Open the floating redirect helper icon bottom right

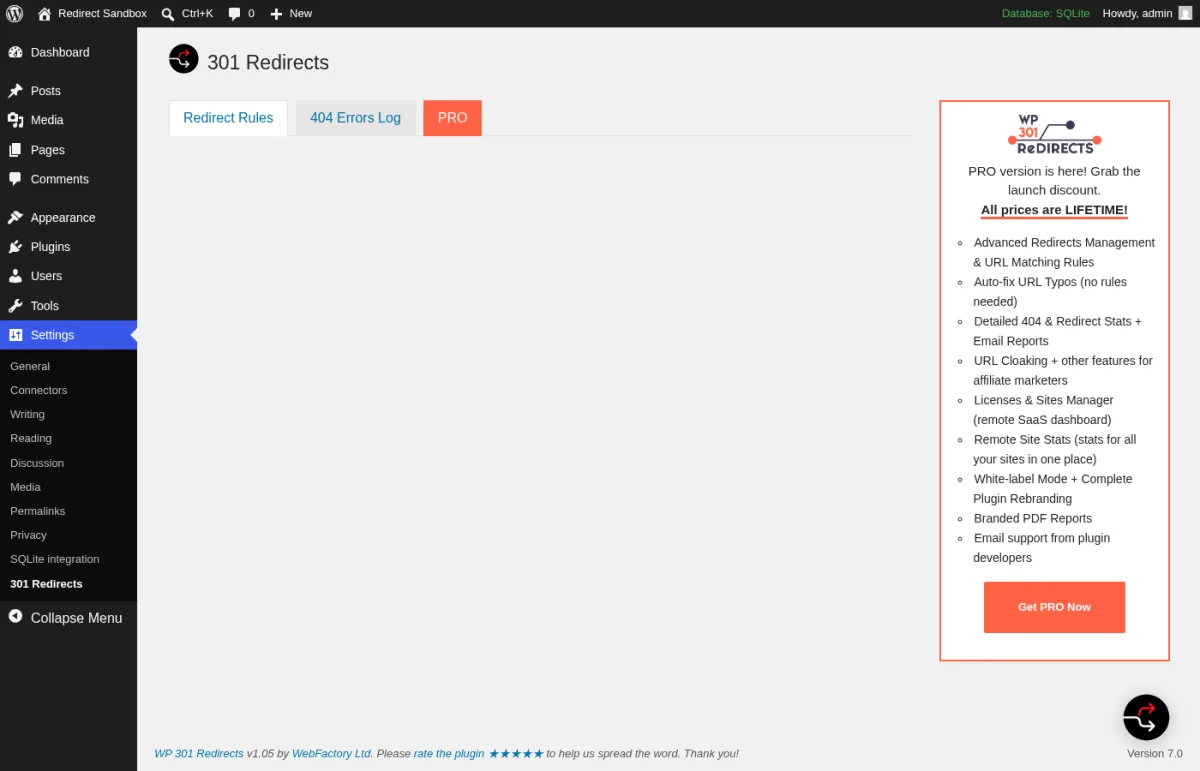click(x=1146, y=717)
